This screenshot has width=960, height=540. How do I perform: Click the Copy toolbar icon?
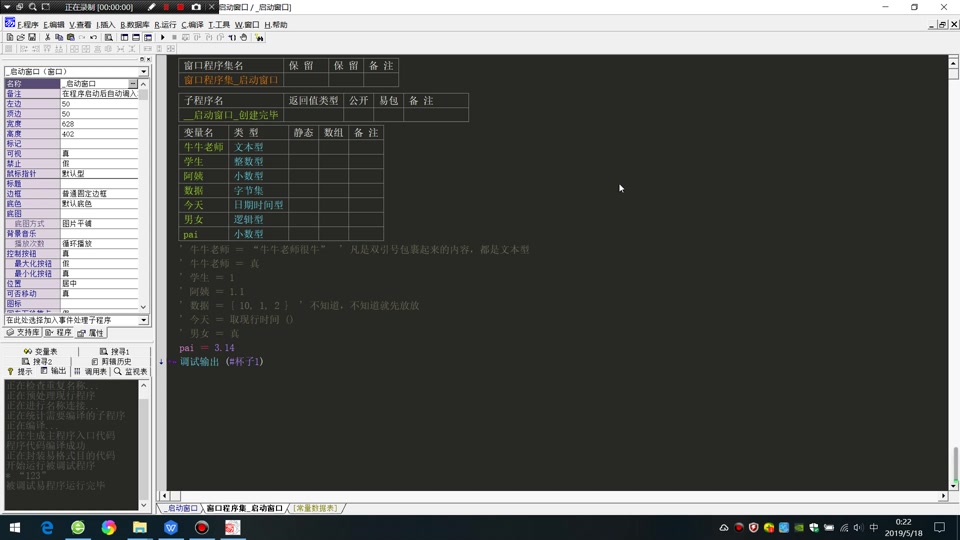click(59, 37)
